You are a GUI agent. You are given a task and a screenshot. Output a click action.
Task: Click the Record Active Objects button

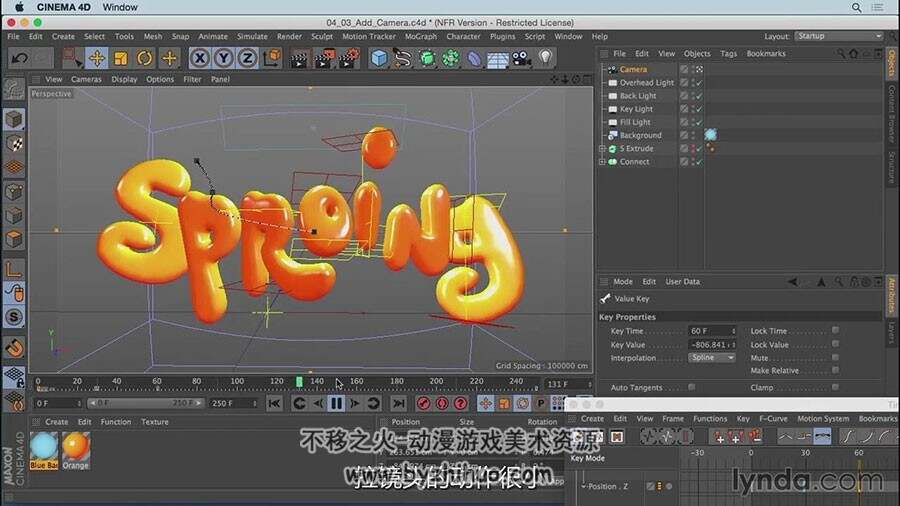point(424,404)
